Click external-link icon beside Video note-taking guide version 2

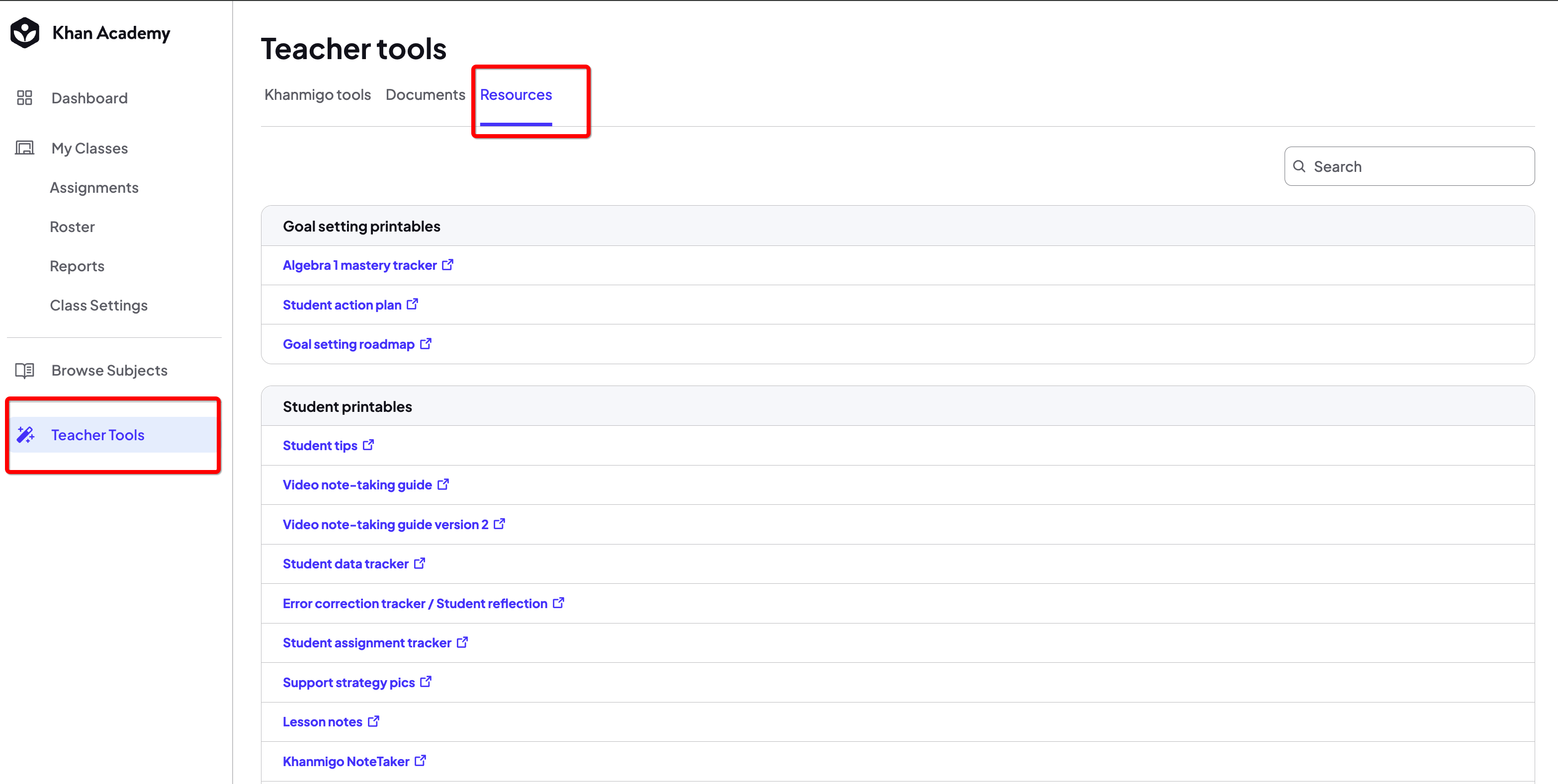[500, 524]
